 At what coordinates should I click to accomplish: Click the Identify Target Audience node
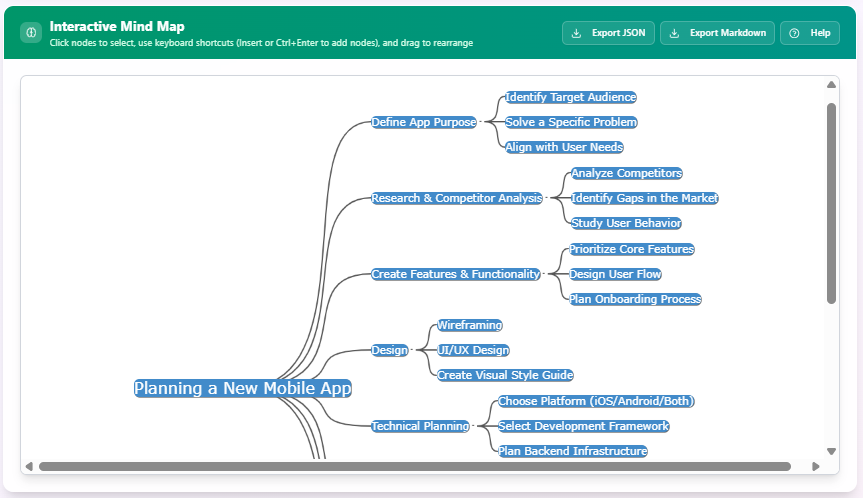tap(570, 97)
